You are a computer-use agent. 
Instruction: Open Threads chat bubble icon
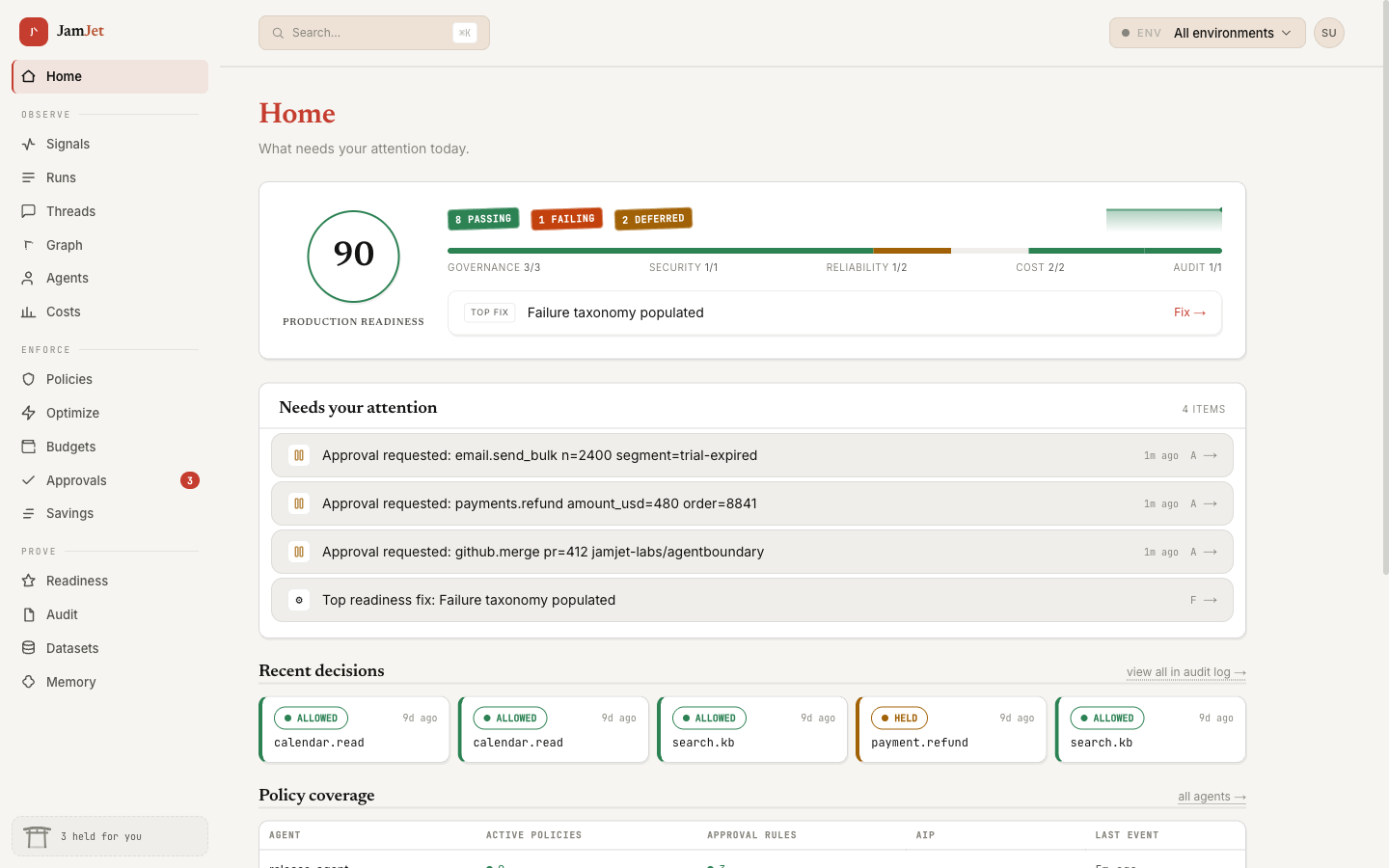tap(29, 211)
